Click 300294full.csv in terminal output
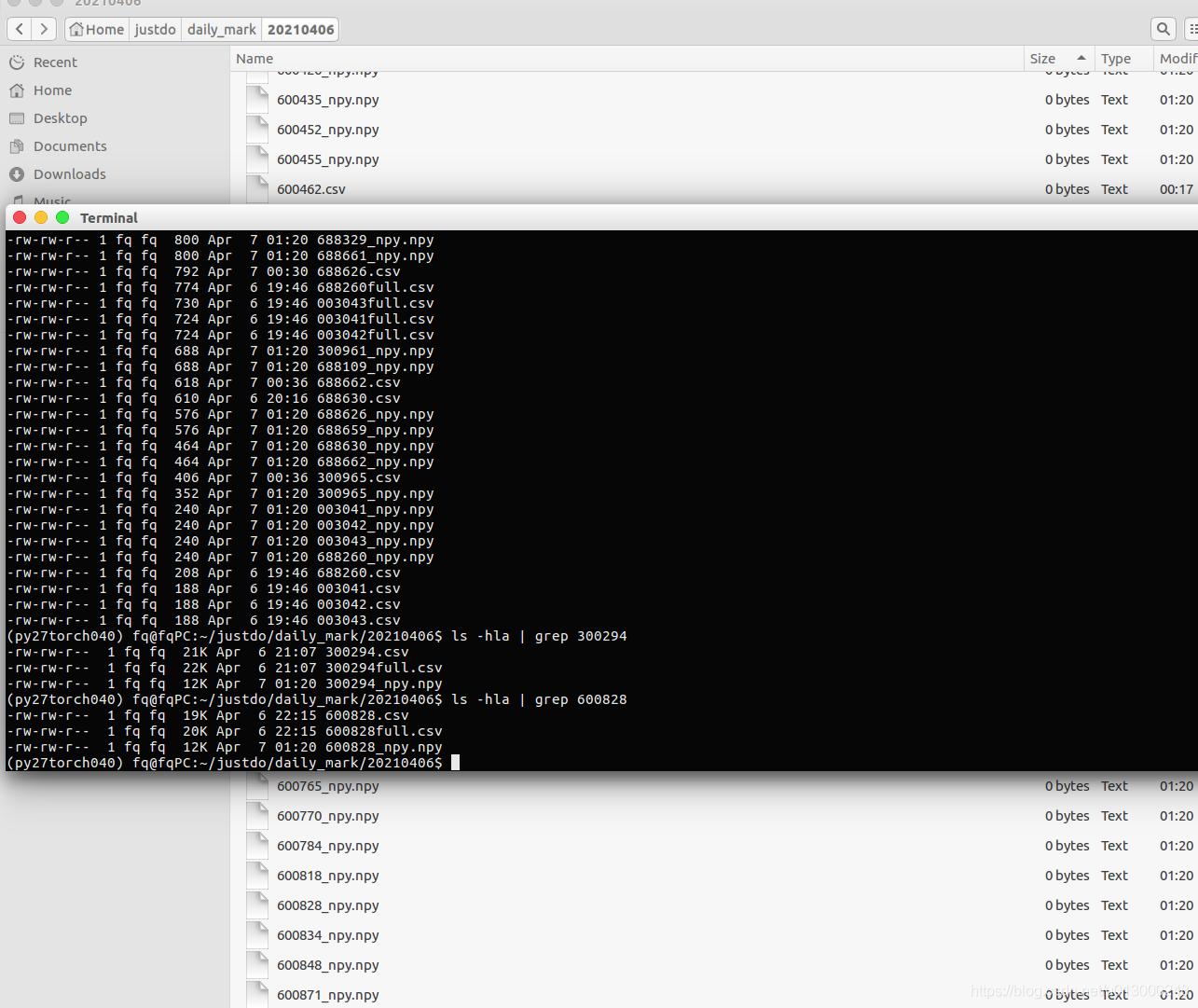 (383, 668)
